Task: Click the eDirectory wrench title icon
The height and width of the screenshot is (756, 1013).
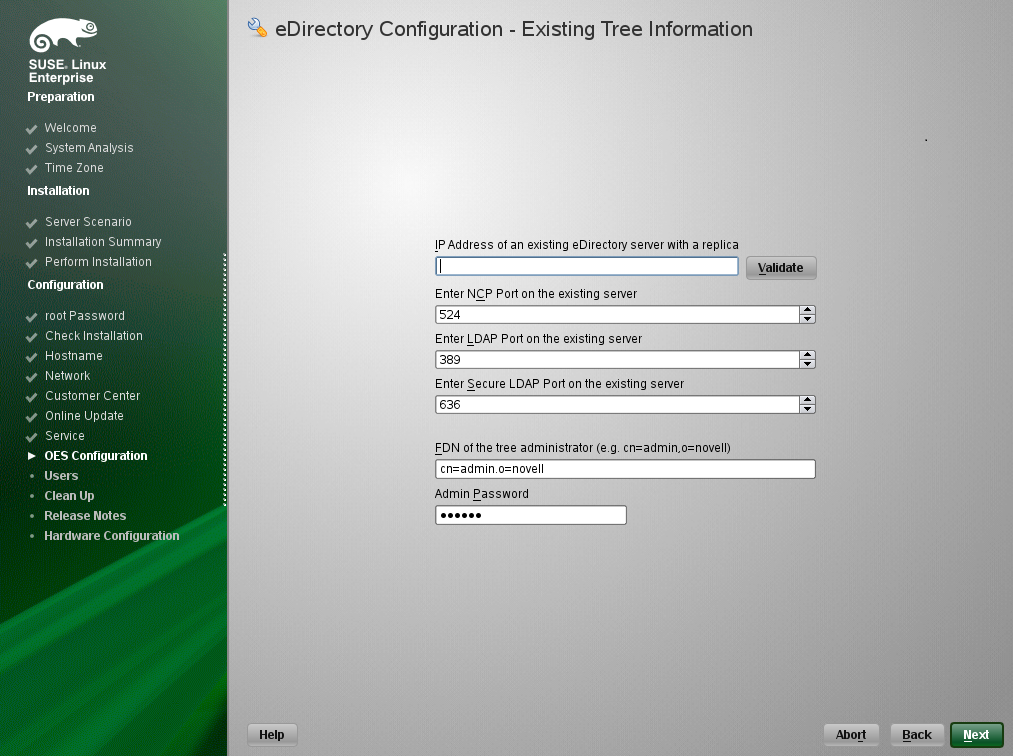Action: click(257, 28)
